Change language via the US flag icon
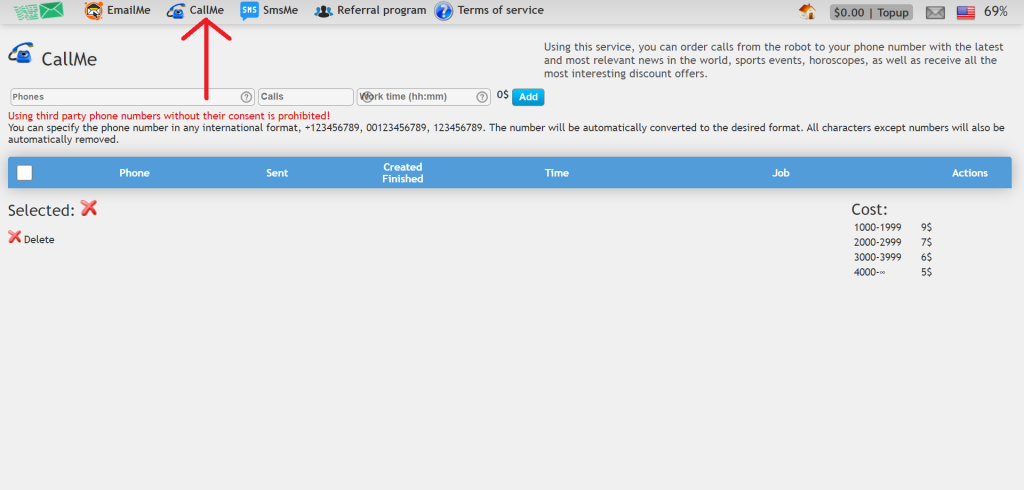This screenshot has width=1024, height=490. point(965,12)
